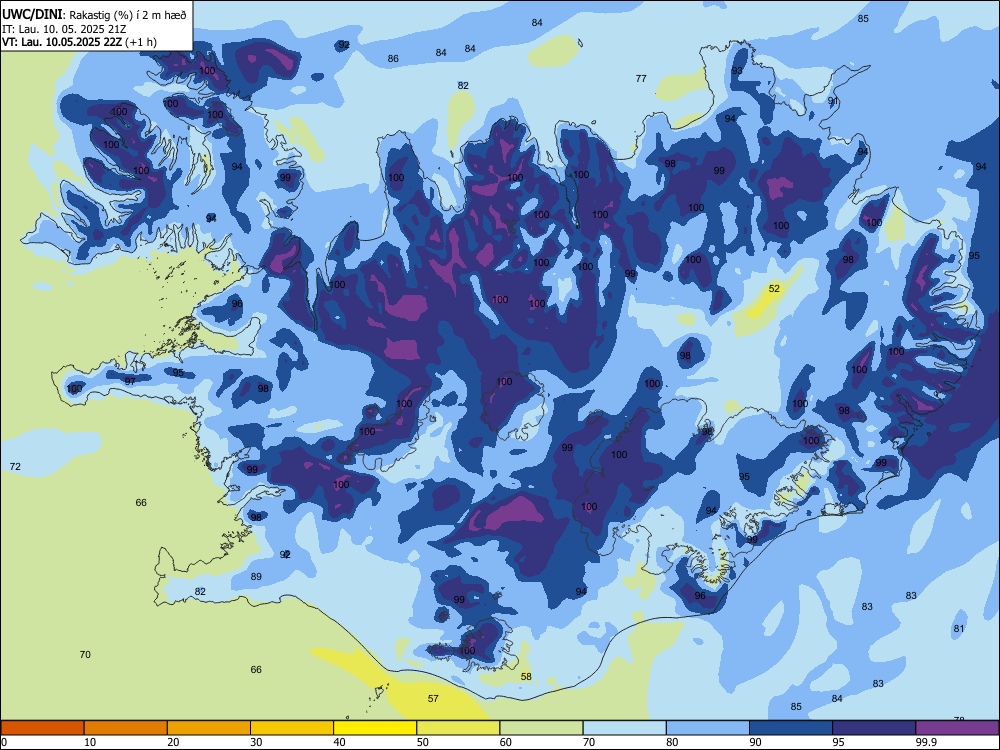The image size is (1000, 750).
Task: Select the 'IT: Lau. 10. 05. 2025 21Z' line
Action: pos(66,29)
